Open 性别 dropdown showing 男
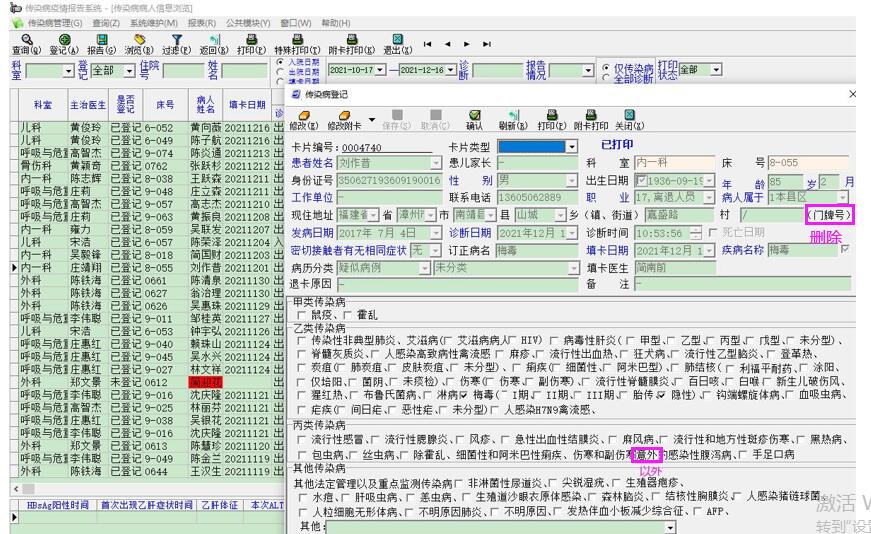871x534 pixels. click(572, 181)
